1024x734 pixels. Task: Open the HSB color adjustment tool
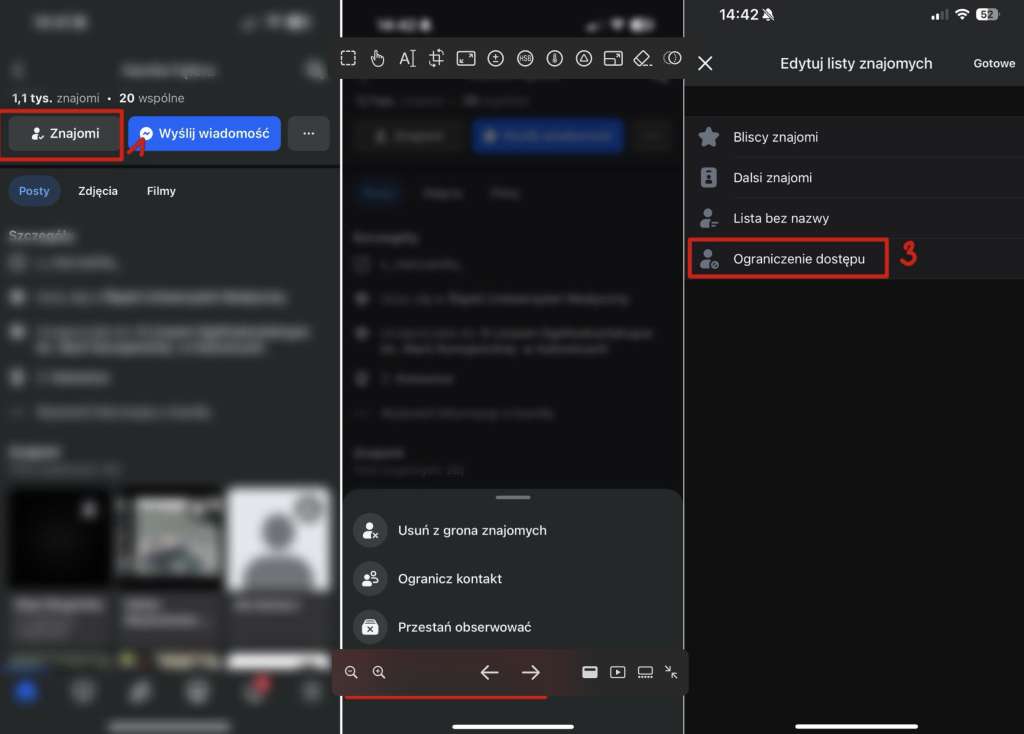(525, 59)
